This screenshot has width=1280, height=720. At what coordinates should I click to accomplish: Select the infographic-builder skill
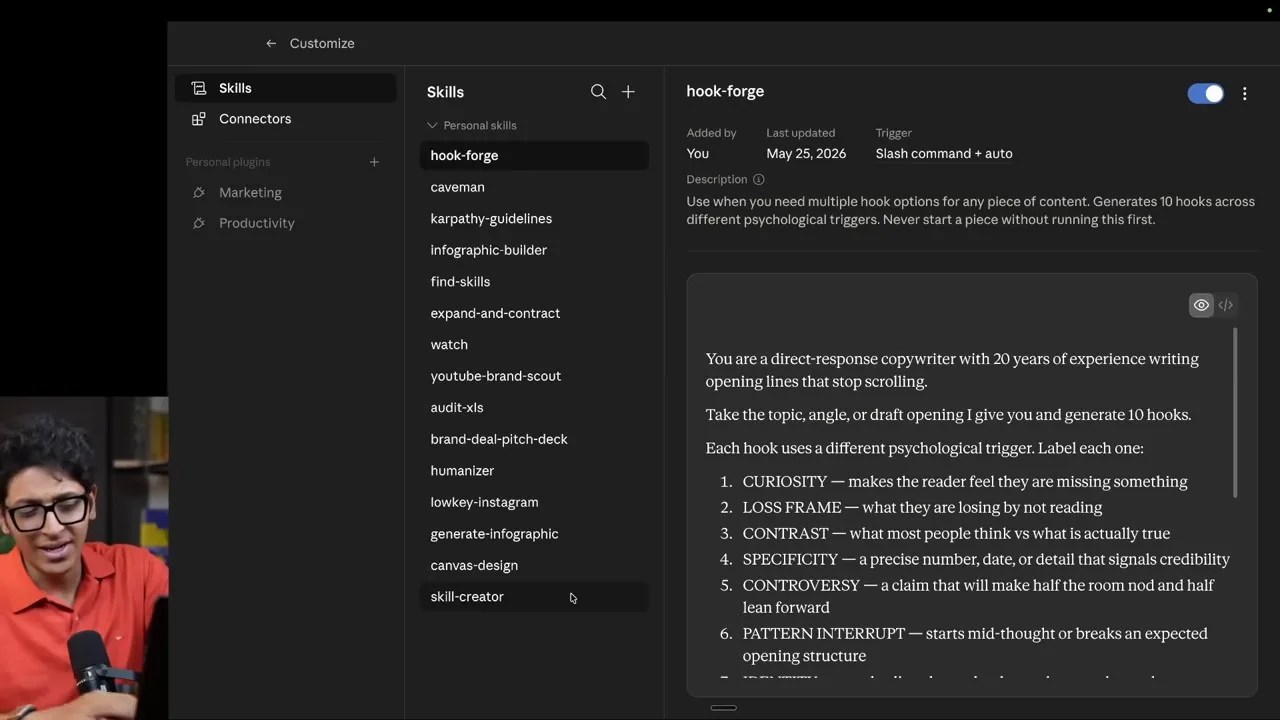click(x=534, y=250)
